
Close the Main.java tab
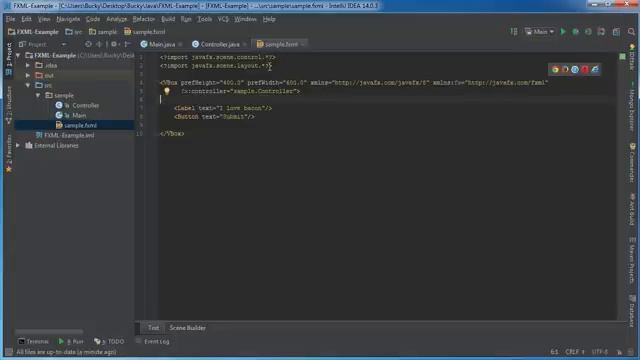[180, 44]
